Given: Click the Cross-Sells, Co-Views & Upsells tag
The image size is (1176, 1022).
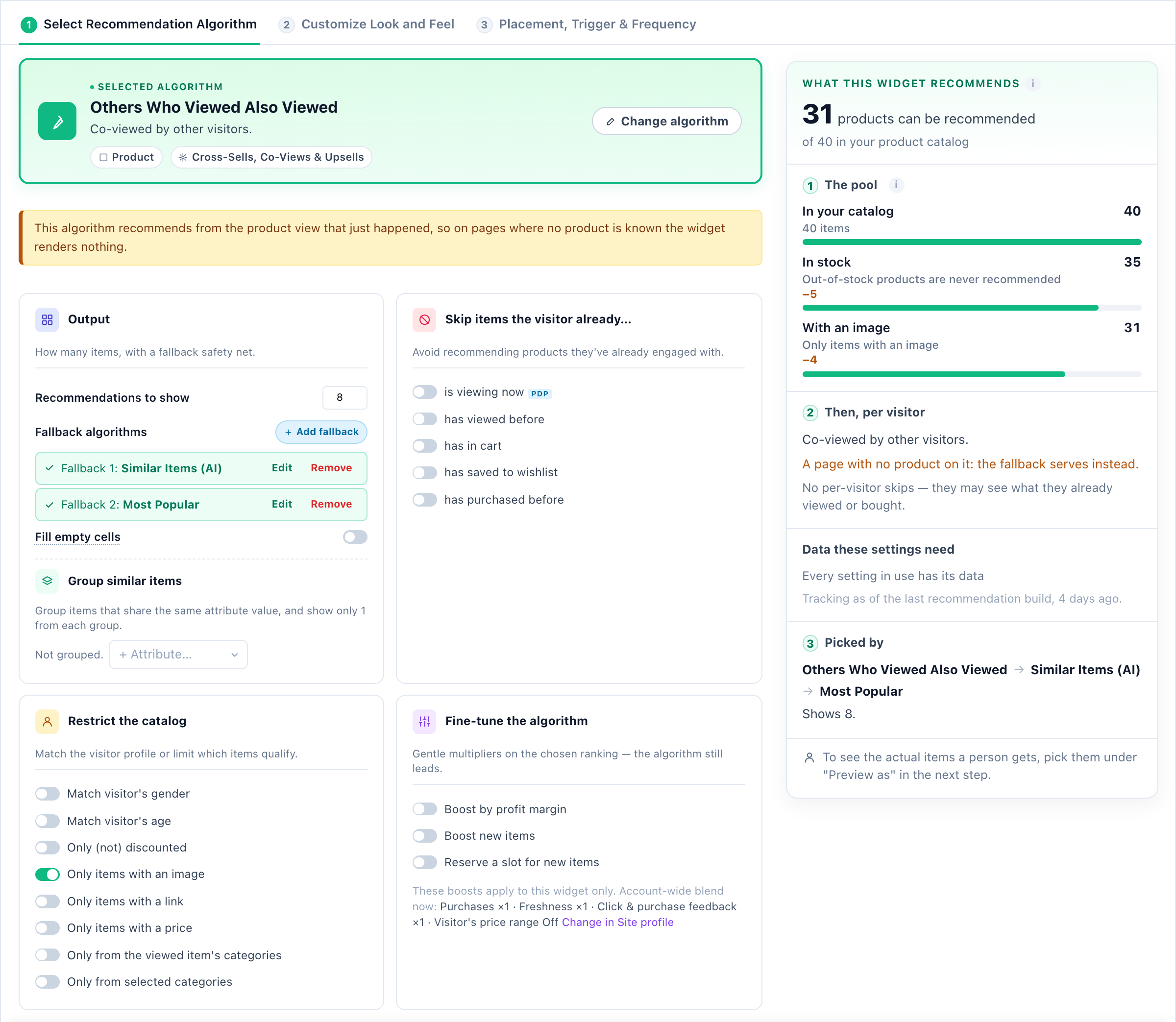Looking at the screenshot, I should [271, 157].
